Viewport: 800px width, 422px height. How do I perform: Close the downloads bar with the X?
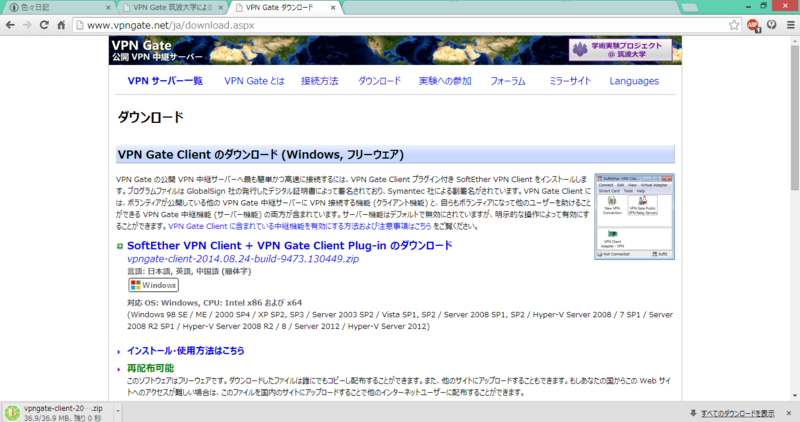tap(789, 413)
